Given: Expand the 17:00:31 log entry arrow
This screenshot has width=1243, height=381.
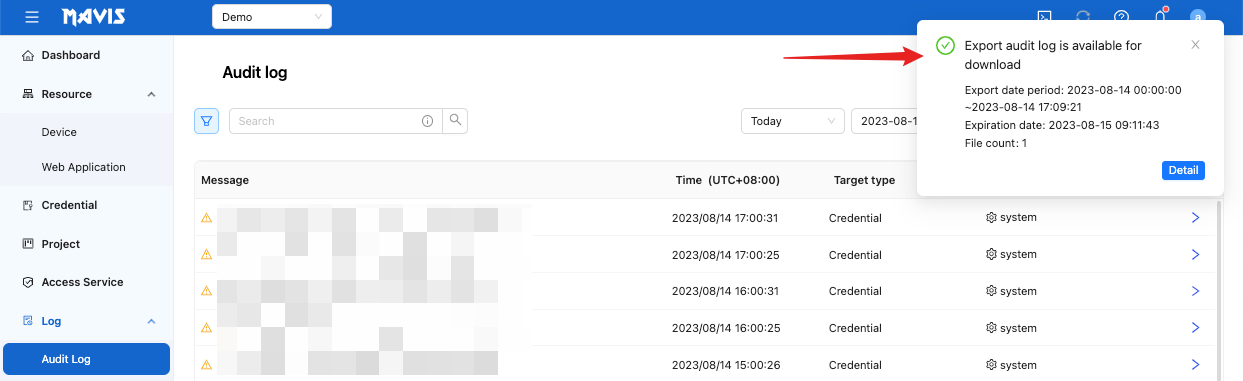Looking at the screenshot, I should 1195,217.
